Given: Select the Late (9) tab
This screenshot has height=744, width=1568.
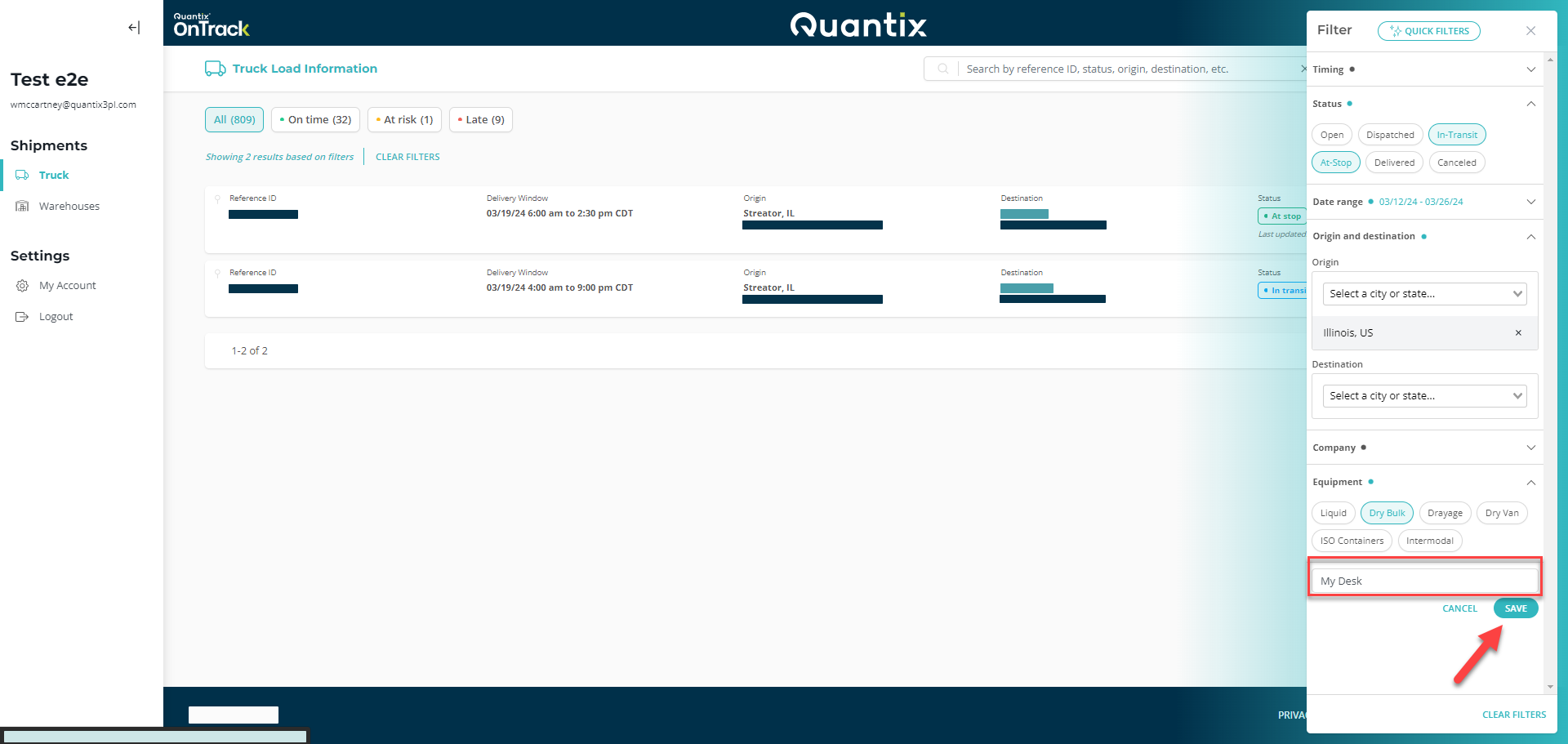Looking at the screenshot, I should 480,120.
